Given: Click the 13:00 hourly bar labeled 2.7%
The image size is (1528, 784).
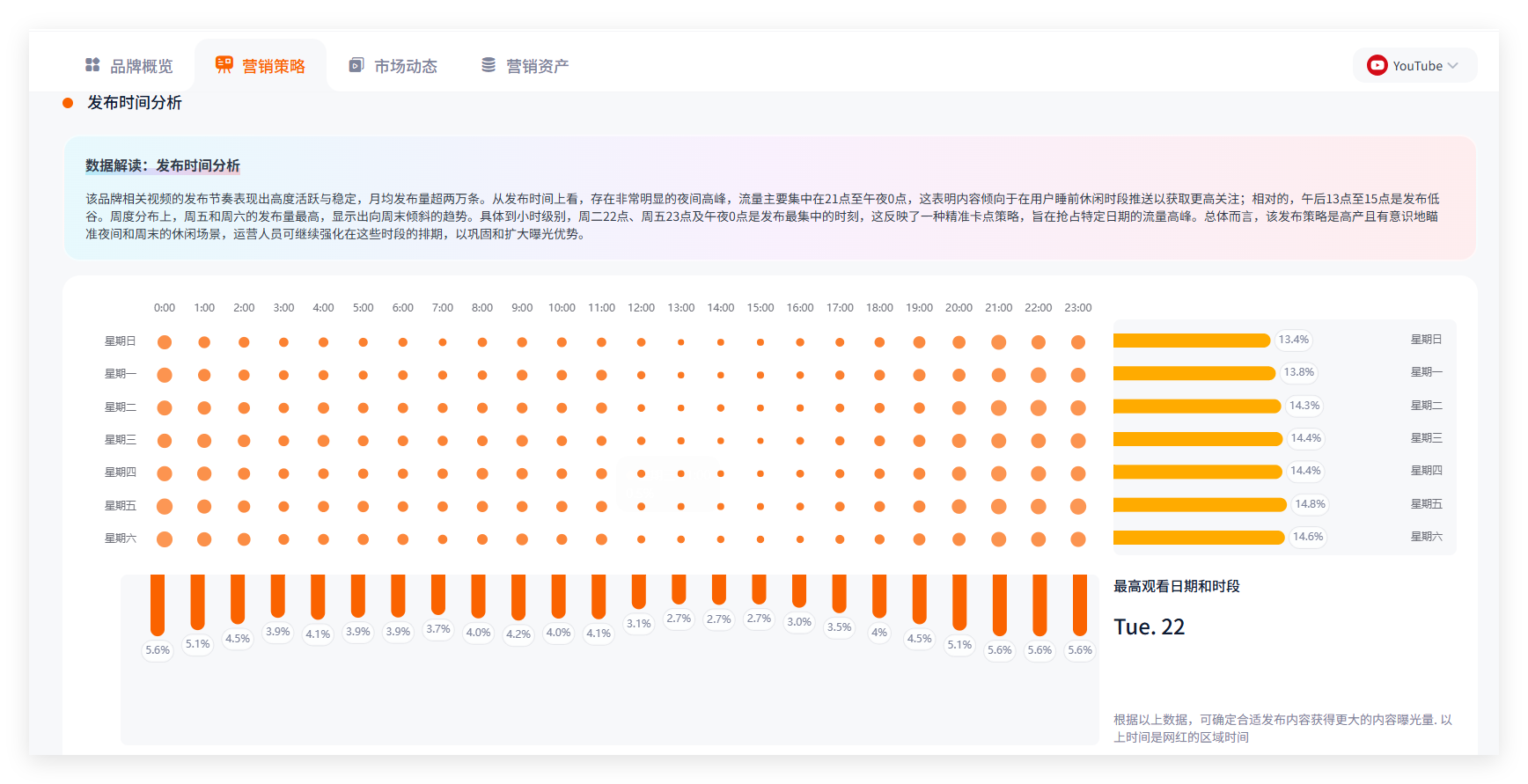Looking at the screenshot, I should coord(679,589).
